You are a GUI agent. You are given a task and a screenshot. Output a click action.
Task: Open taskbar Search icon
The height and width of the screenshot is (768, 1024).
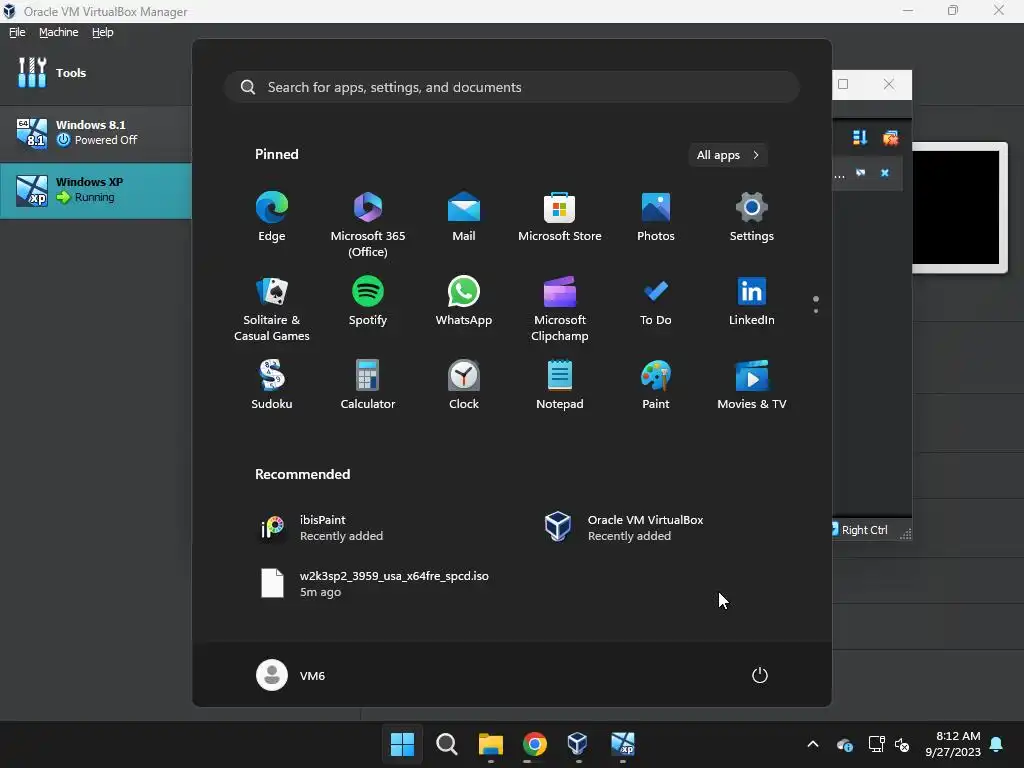click(x=447, y=744)
